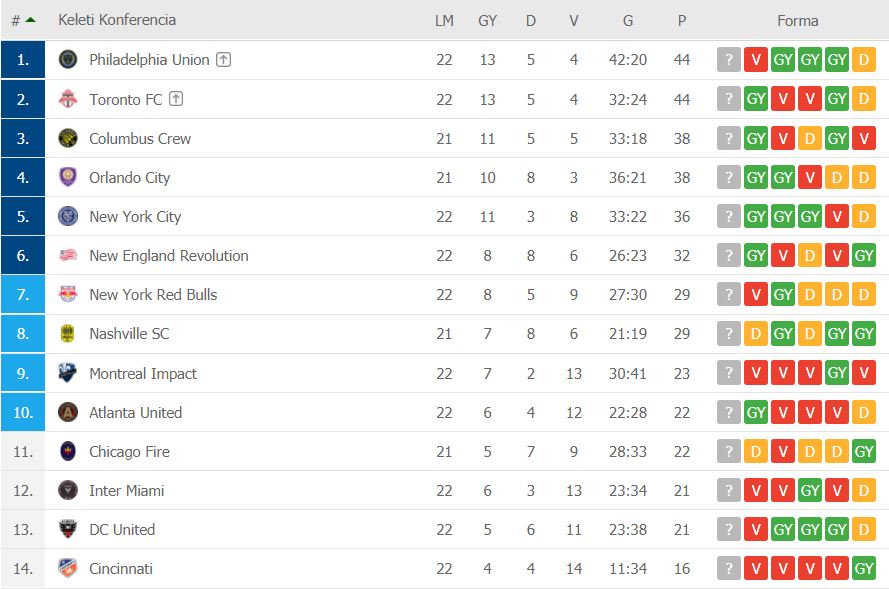Screen dimensions: 889x589
Task: Click Philadelphia Union's red V form badge
Action: coord(756,60)
